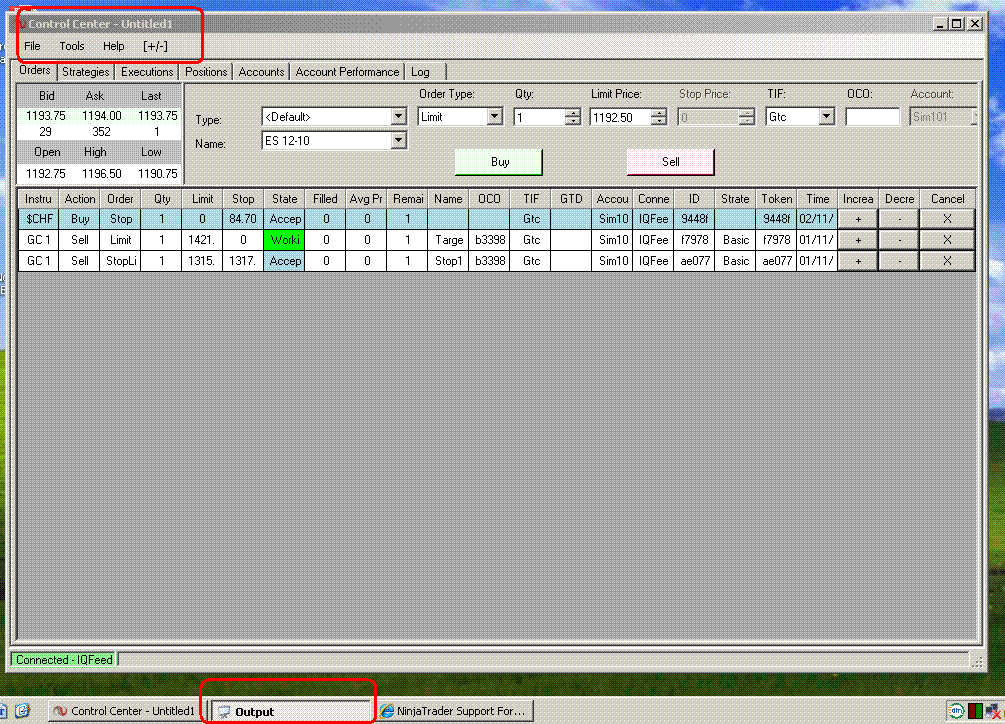This screenshot has width=1005, height=724.
Task: Click the green Buy button
Action: click(x=499, y=162)
